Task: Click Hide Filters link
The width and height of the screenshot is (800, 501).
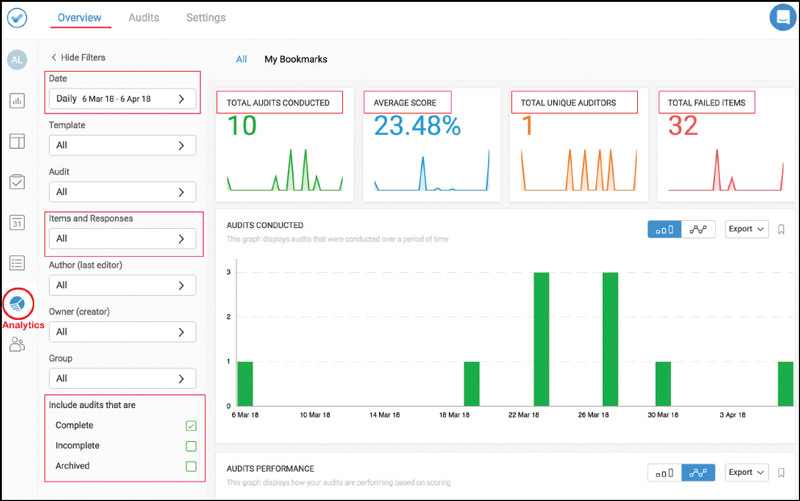Action: coord(78,58)
